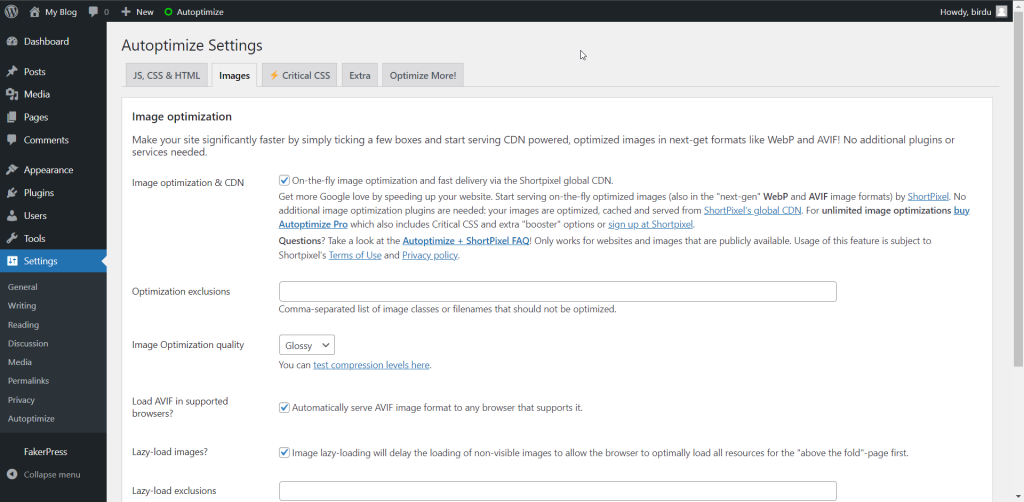Open the Terms of Use link
This screenshot has height=502, width=1024.
point(355,256)
